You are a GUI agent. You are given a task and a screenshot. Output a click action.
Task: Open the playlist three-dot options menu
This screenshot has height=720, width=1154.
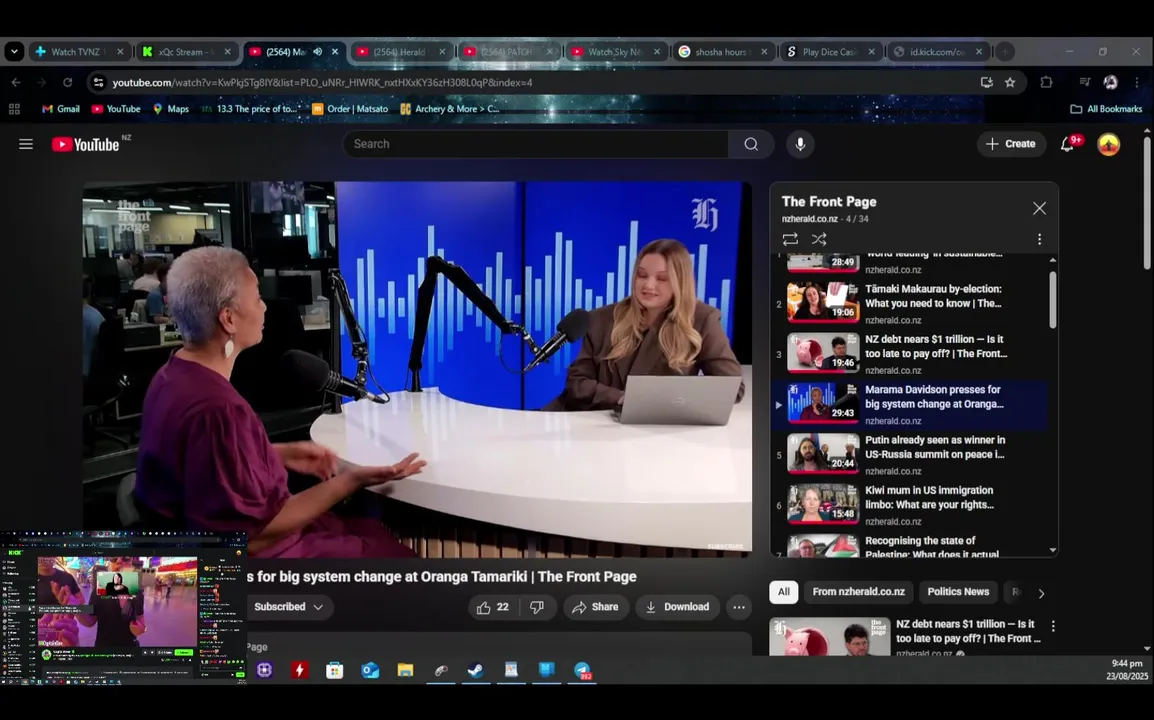tap(1039, 239)
